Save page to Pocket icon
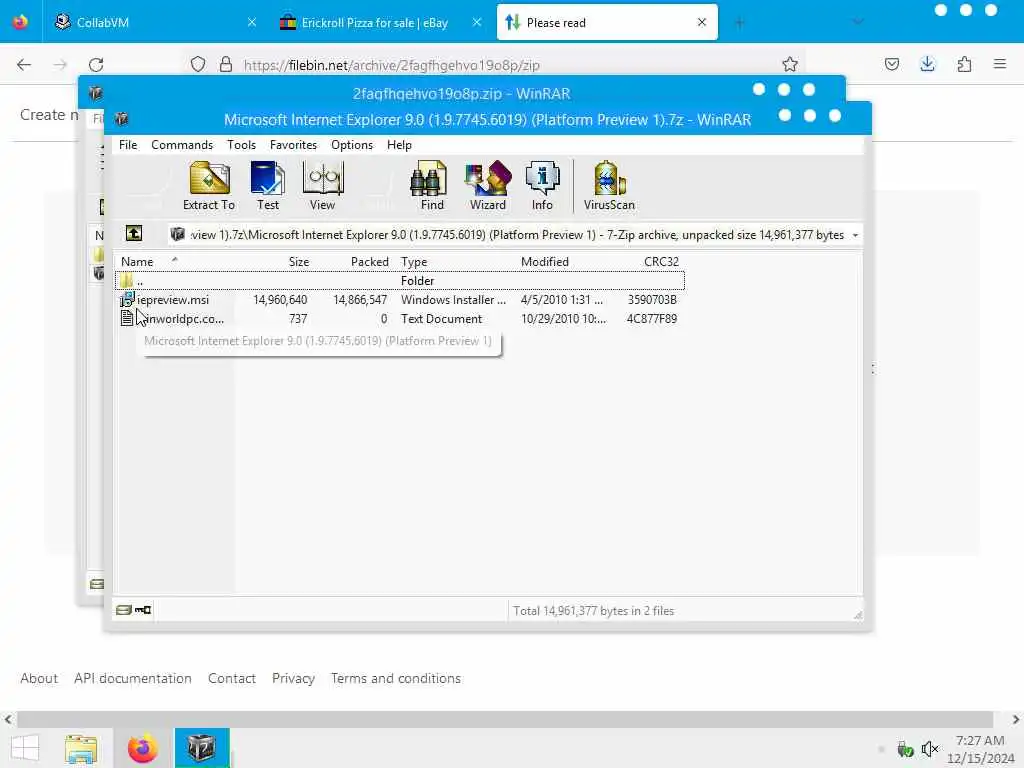The height and width of the screenshot is (768, 1024). coord(891,64)
